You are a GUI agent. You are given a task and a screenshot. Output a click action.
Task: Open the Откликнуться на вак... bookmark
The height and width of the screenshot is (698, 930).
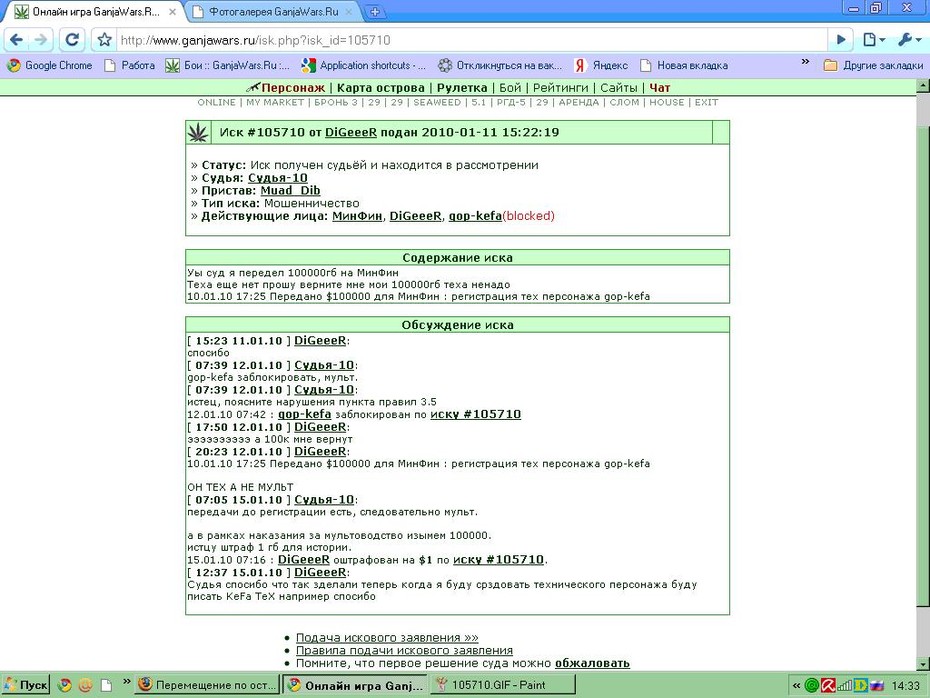(499, 65)
